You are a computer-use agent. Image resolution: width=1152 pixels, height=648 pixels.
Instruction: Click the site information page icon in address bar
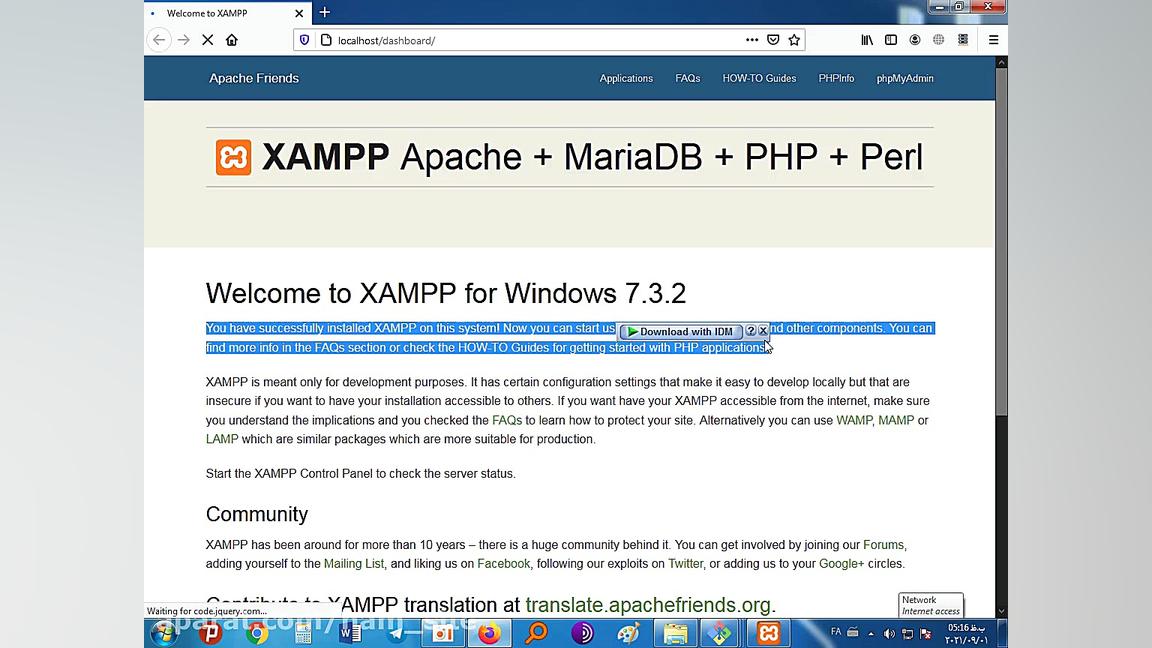(x=326, y=40)
